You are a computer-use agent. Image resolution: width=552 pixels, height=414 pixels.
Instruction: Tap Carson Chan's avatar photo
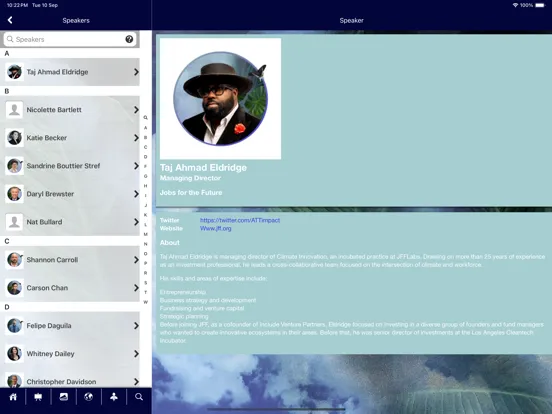[14, 288]
